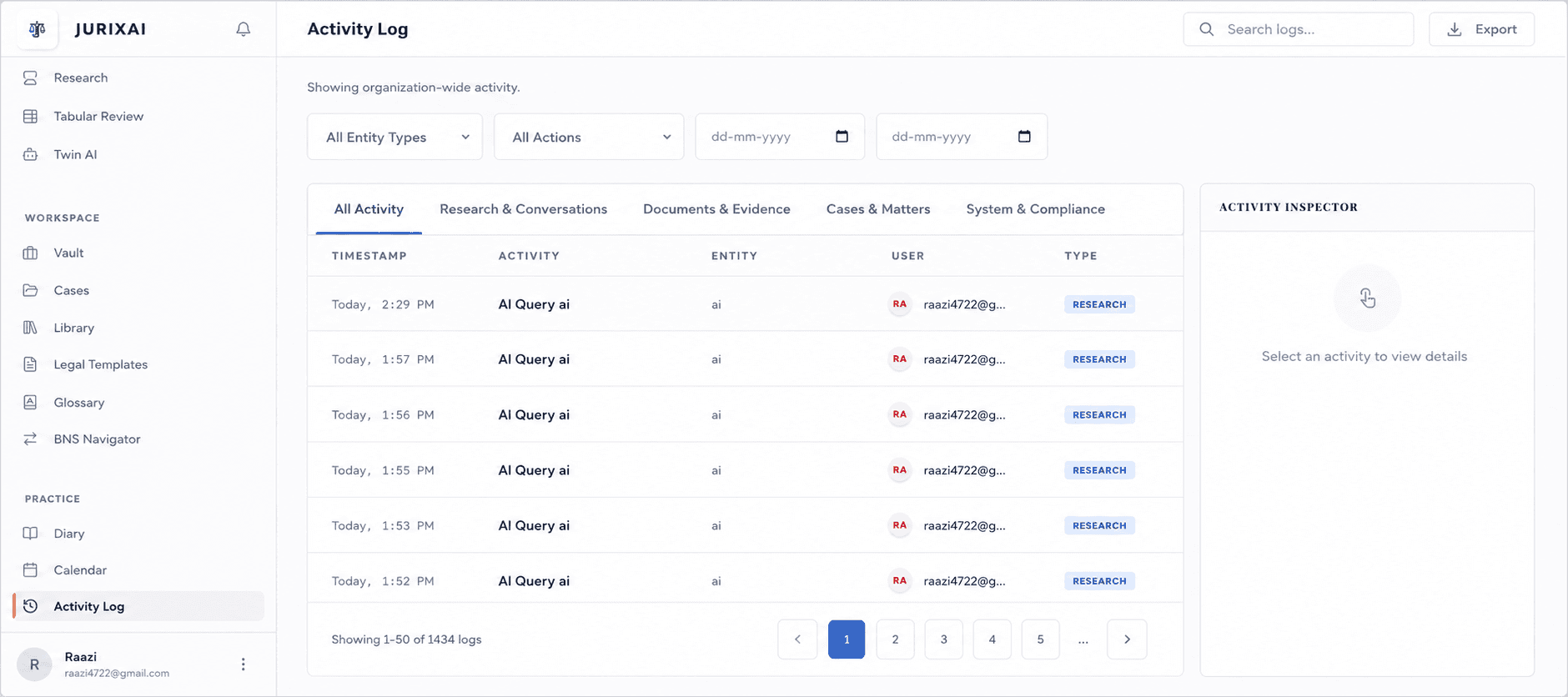1568x697 pixels.
Task: Select the Today 2:29 PM timestamp
Action: pyautogui.click(x=383, y=304)
